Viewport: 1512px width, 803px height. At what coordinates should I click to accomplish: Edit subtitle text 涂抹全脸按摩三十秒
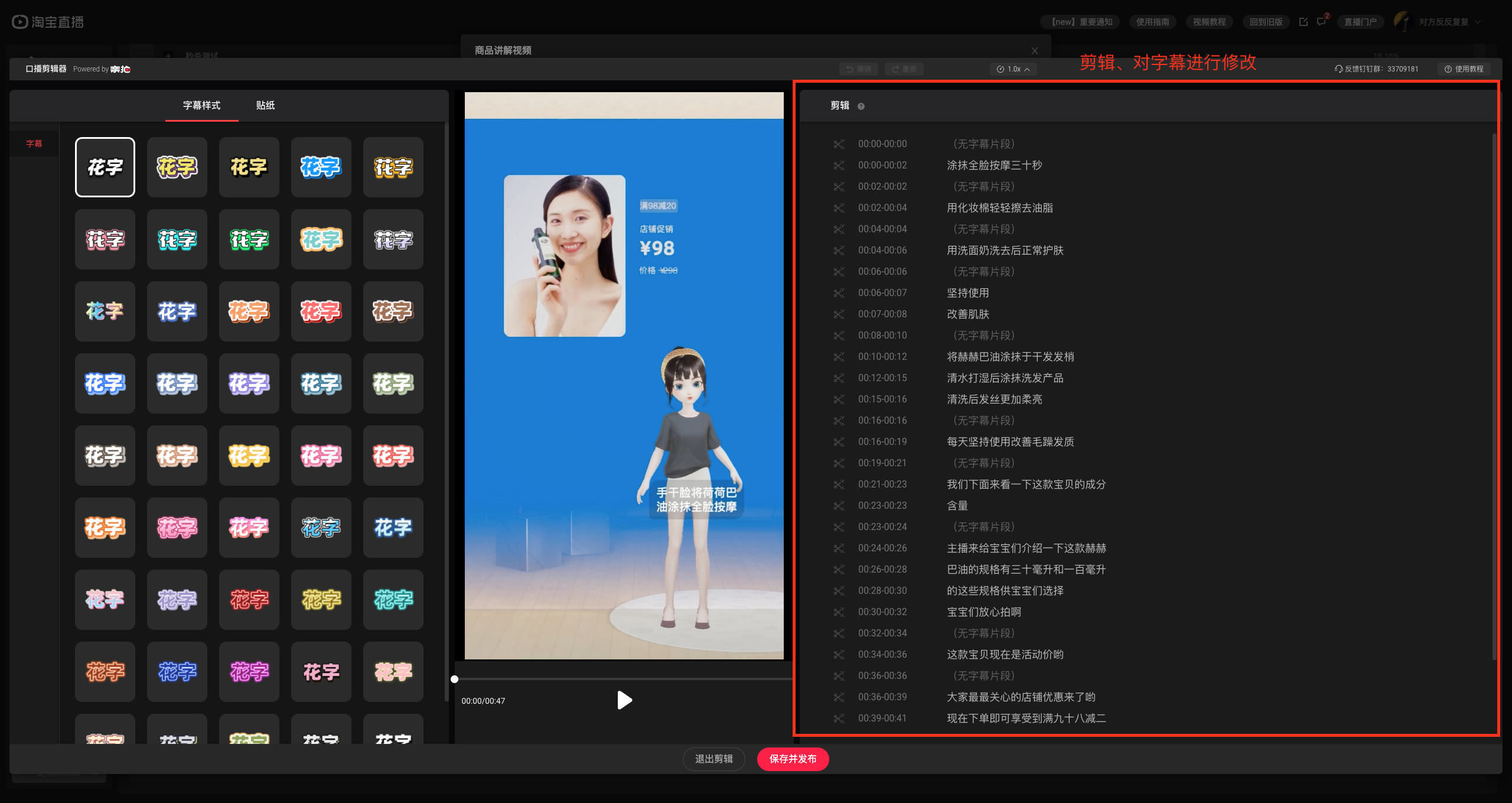(x=995, y=165)
